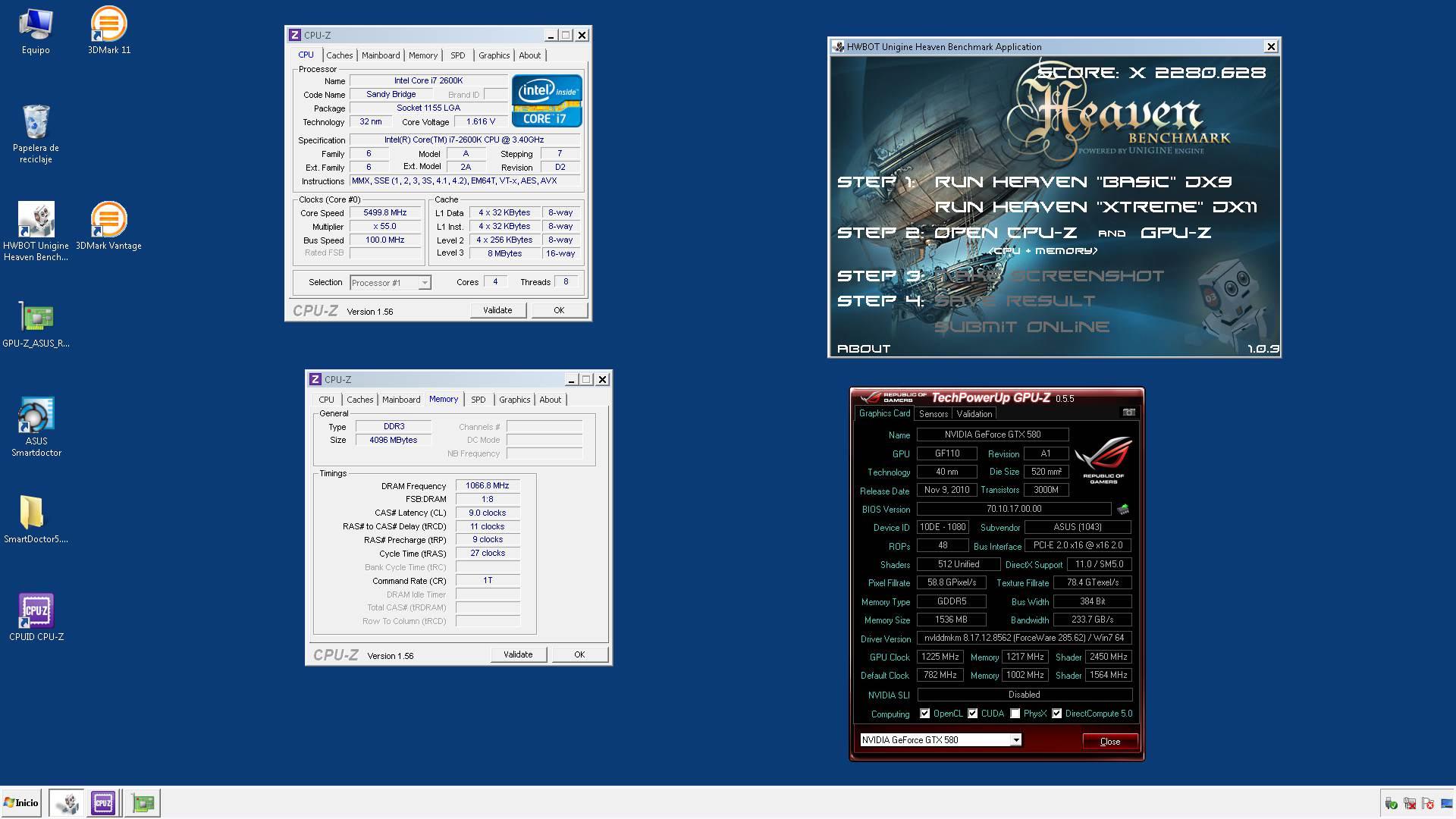The height and width of the screenshot is (819, 1456).
Task: Open GPU-Z_ASUS_R desktop icon
Action: pos(36,325)
